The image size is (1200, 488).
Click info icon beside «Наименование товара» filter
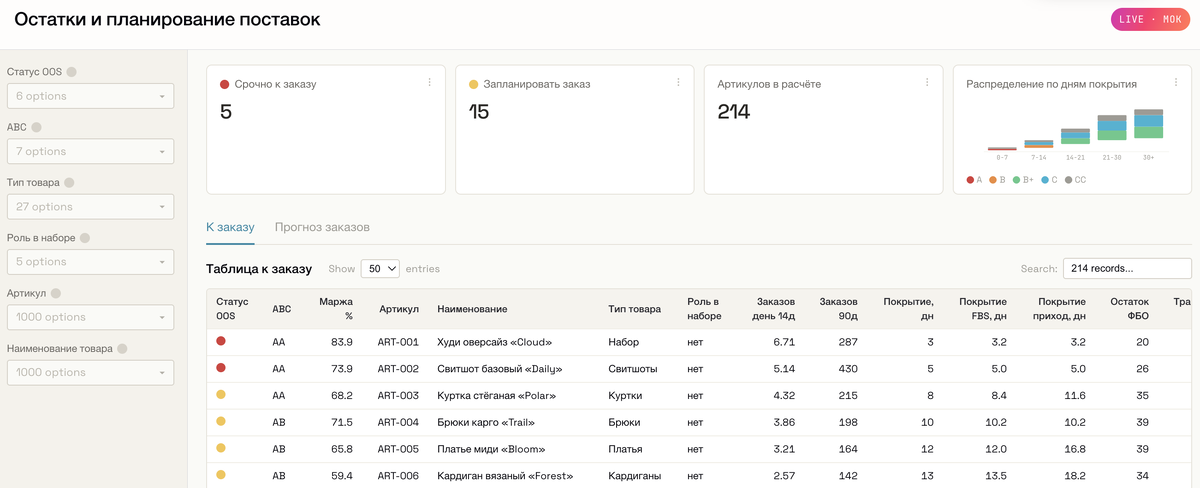[x=122, y=349]
